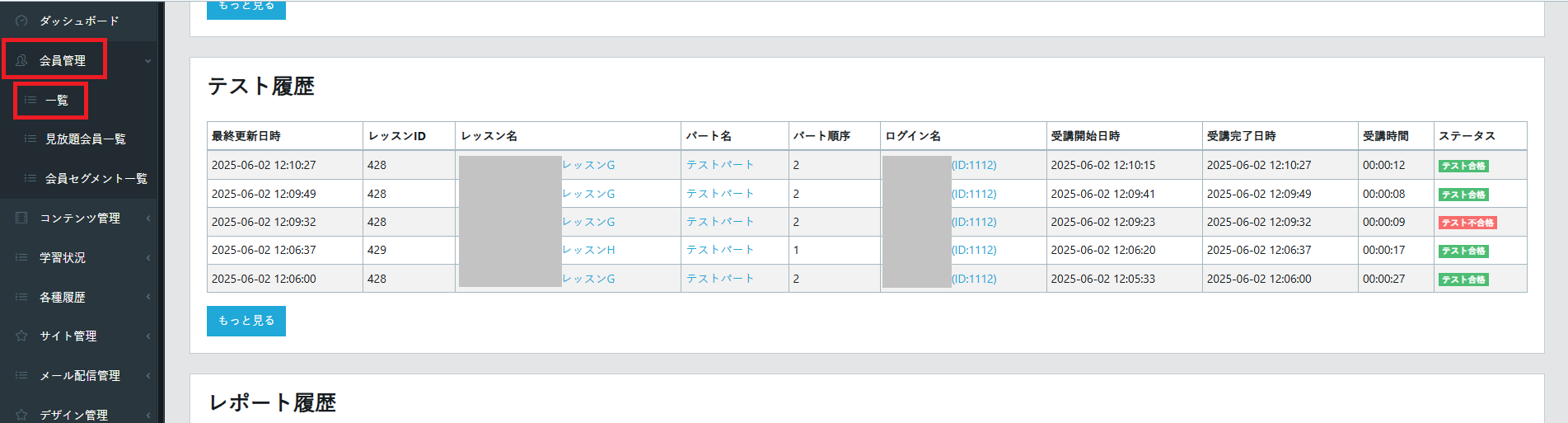Screen dimensions: 1568x423
Task: Open 見放題会員一覧 submenu item
Action: 86,139
